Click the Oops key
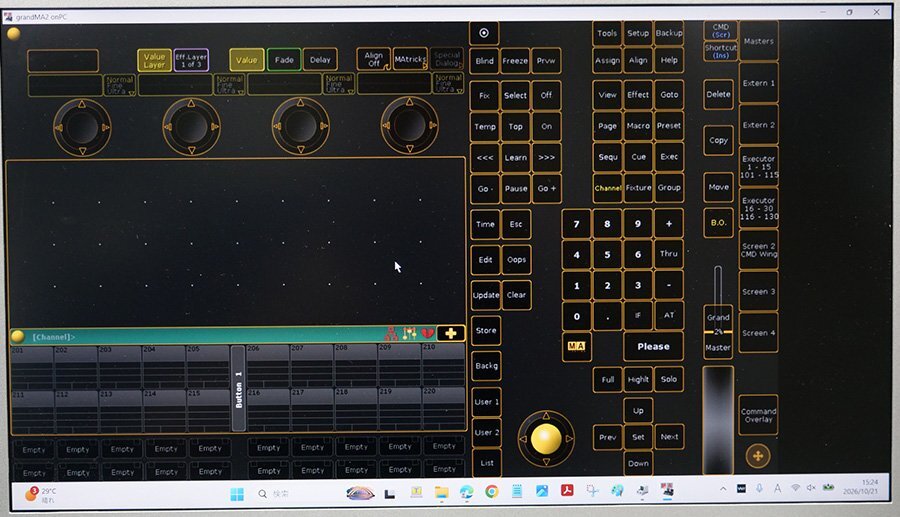The width and height of the screenshot is (900, 517). [x=516, y=260]
